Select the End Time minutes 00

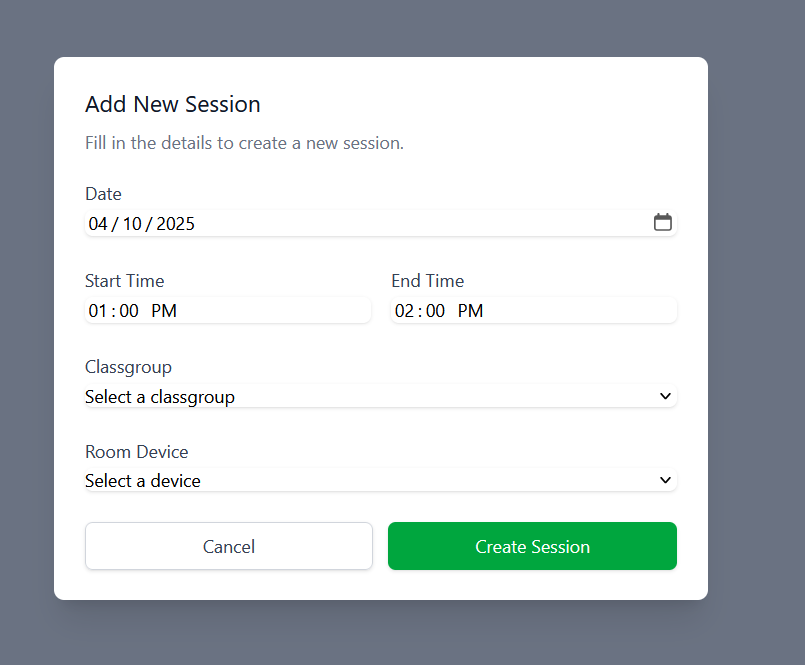(x=435, y=311)
